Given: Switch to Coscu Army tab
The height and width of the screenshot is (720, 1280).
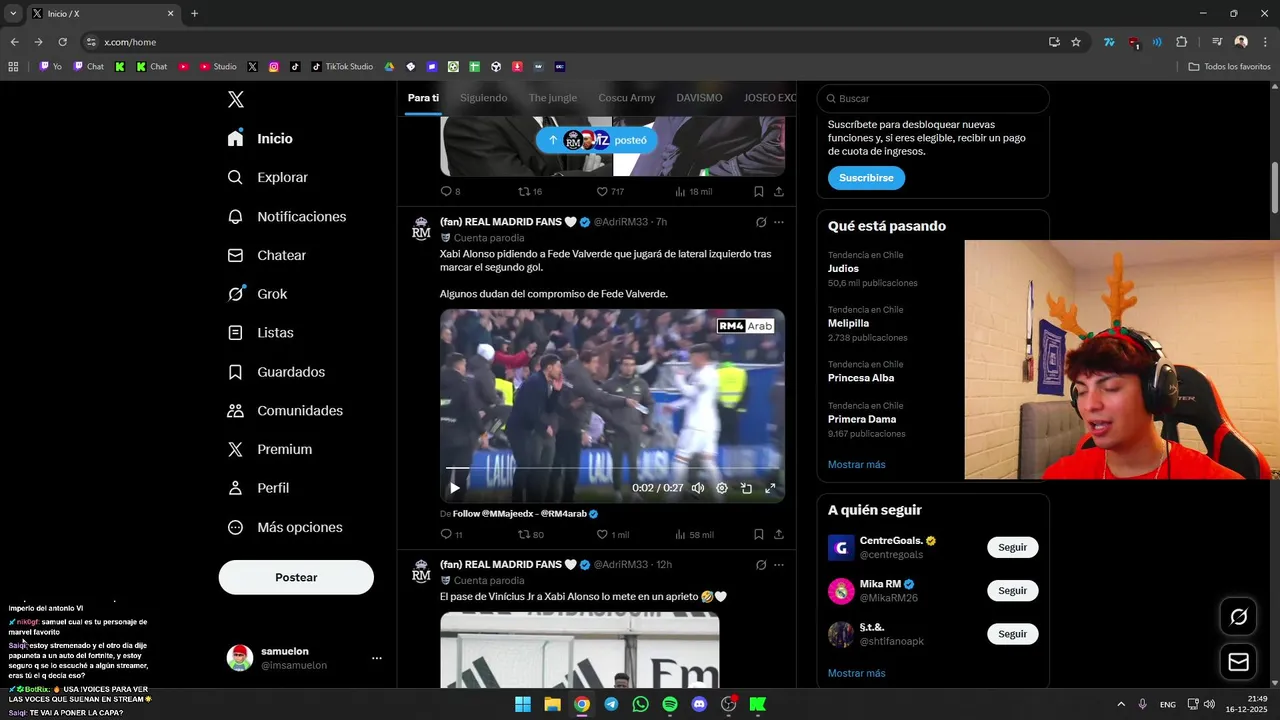Looking at the screenshot, I should tap(627, 98).
